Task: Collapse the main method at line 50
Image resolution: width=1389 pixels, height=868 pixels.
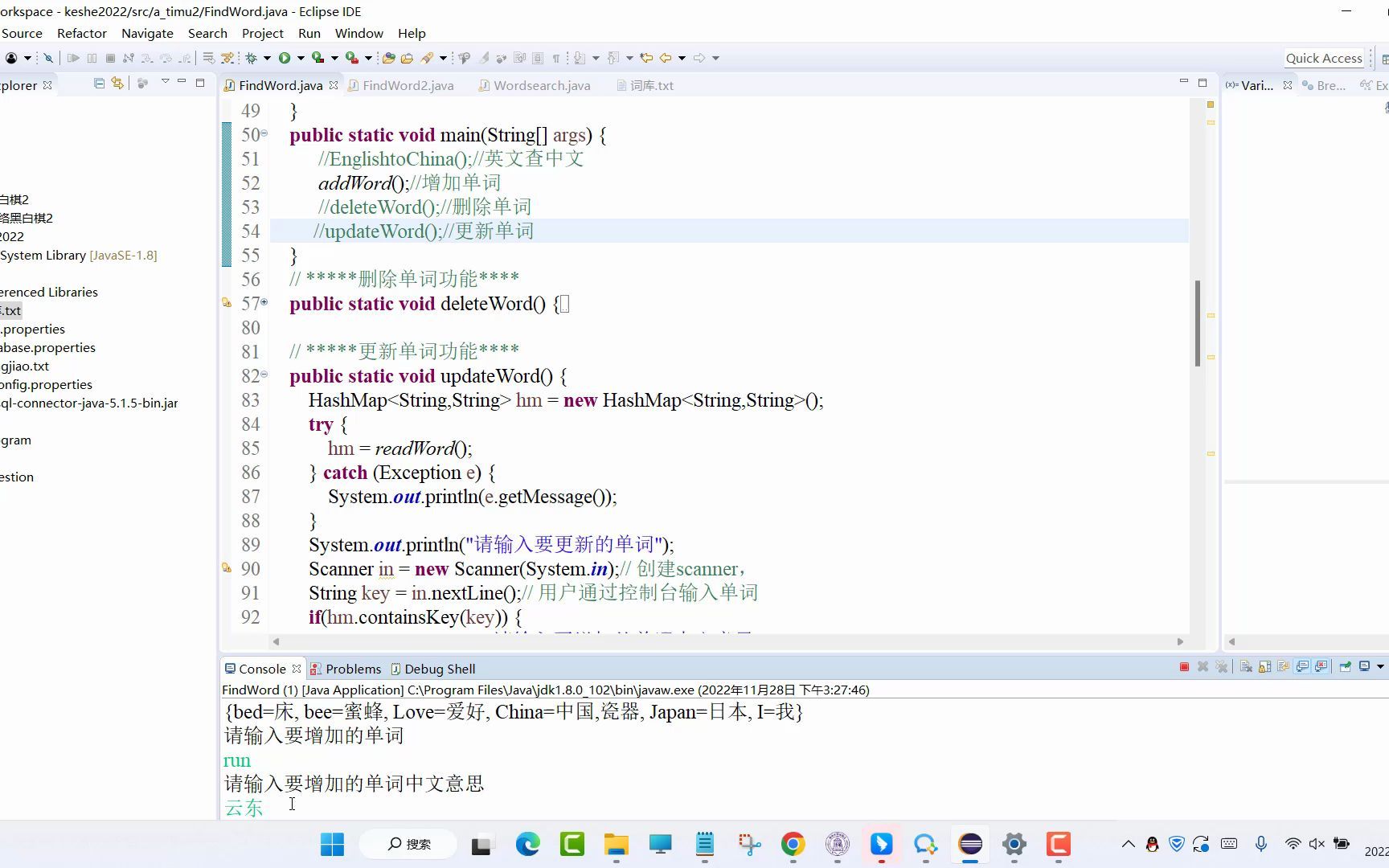Action: click(264, 133)
